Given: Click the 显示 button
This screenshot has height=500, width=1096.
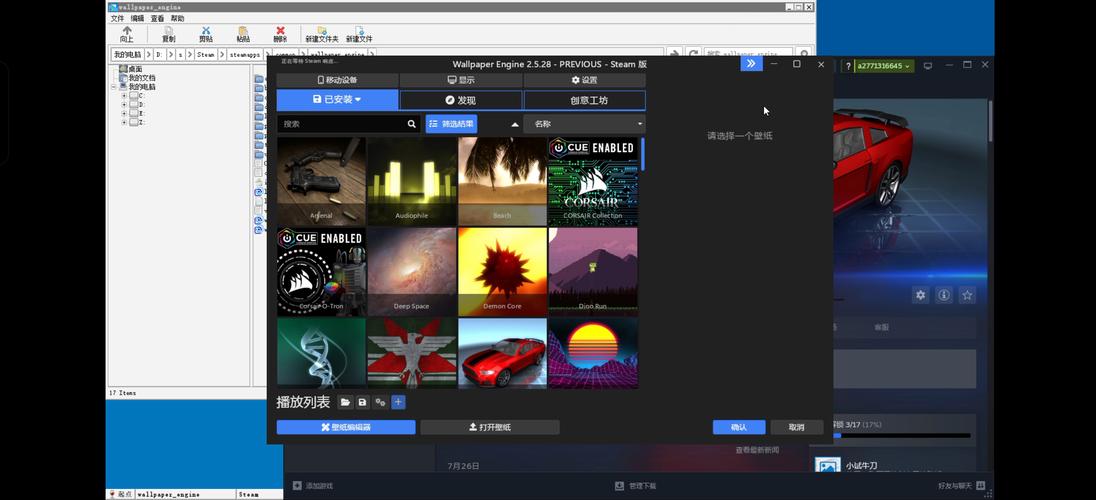Looking at the screenshot, I should pos(461,80).
